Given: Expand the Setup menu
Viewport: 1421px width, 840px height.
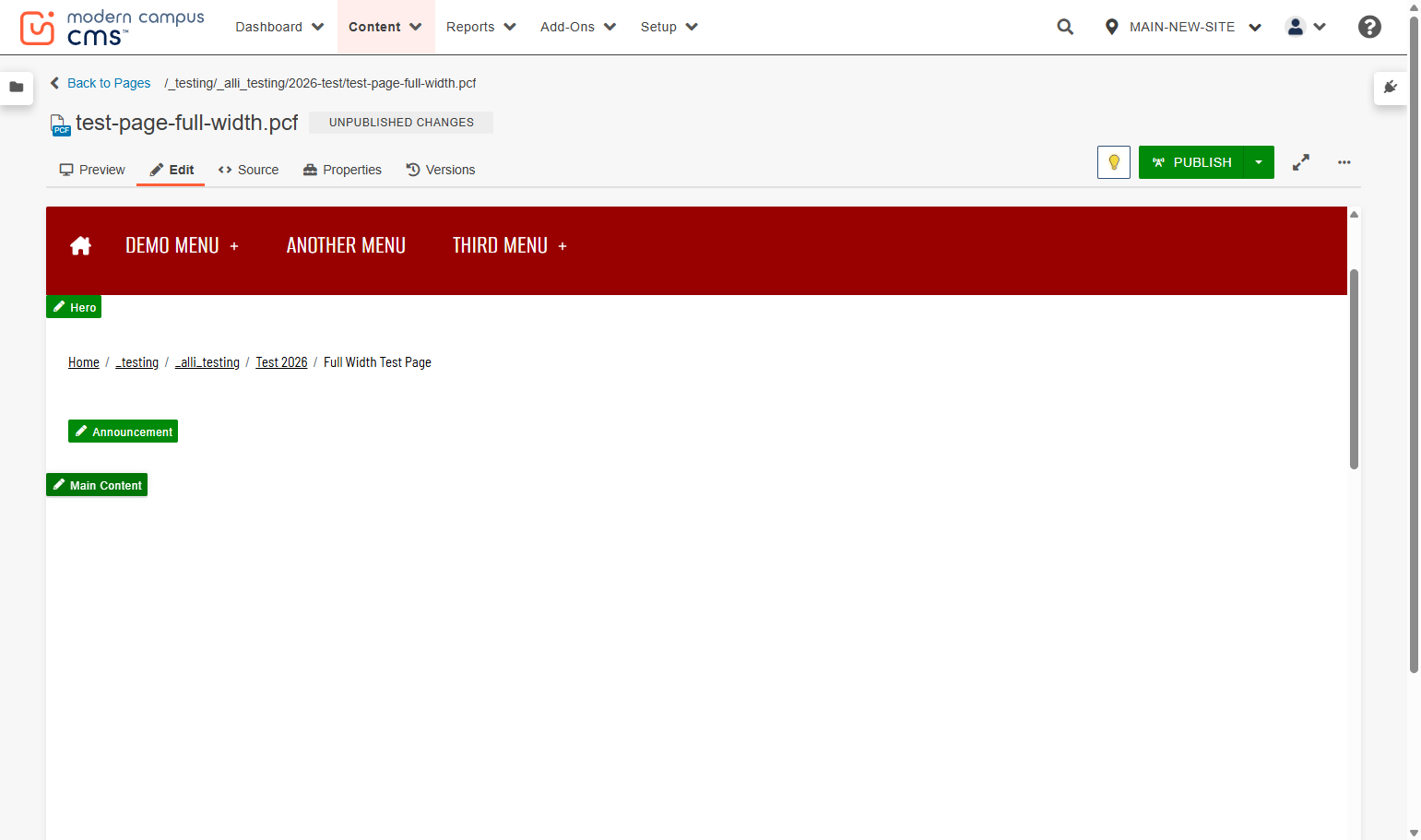Looking at the screenshot, I should [669, 27].
